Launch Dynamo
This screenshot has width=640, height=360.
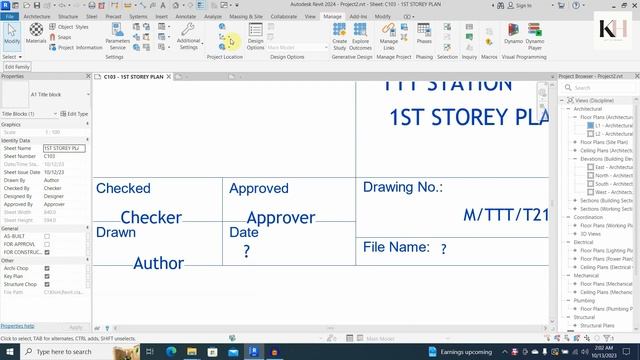click(x=513, y=33)
